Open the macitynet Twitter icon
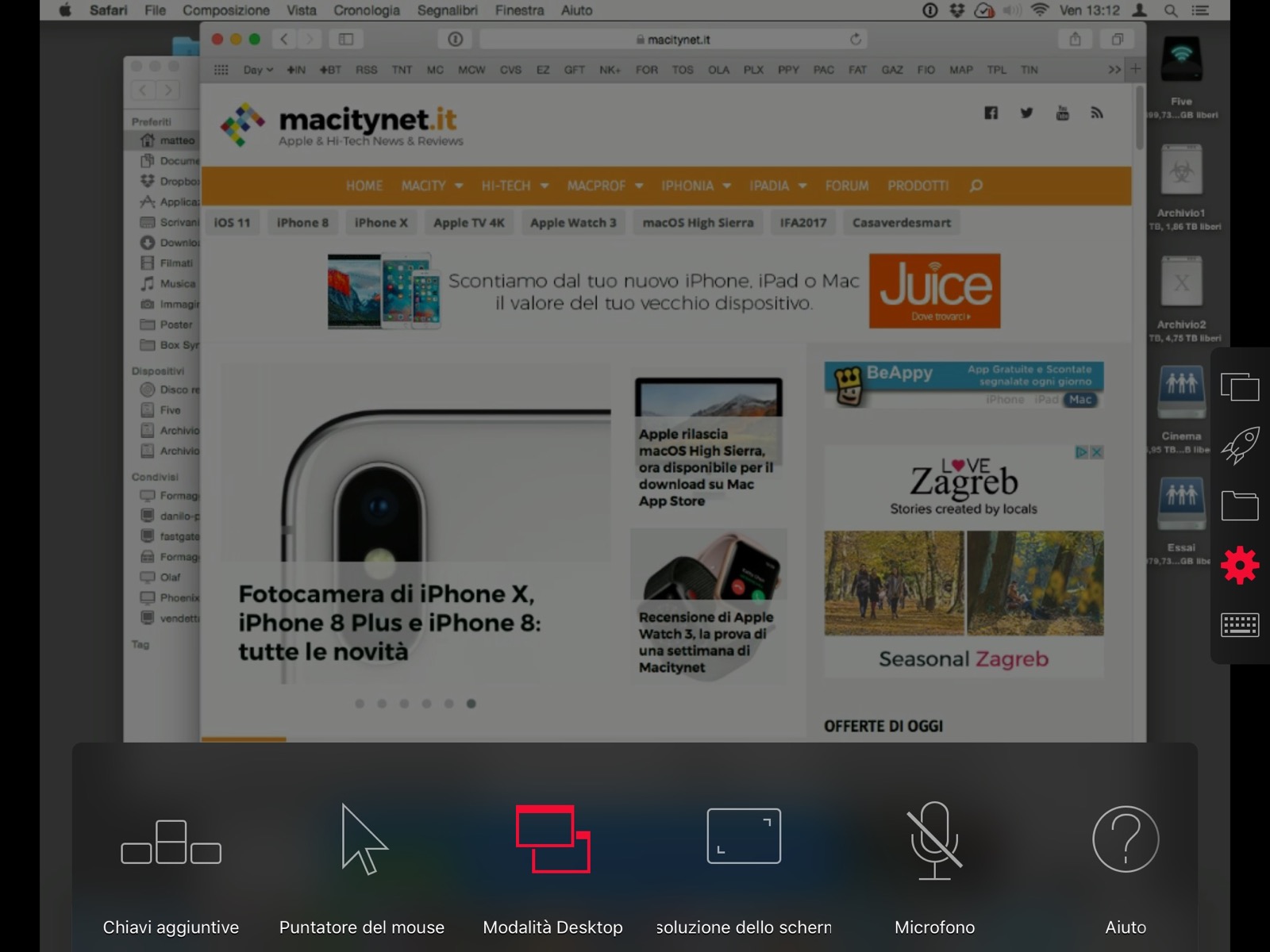The image size is (1270, 952). coord(1026,113)
